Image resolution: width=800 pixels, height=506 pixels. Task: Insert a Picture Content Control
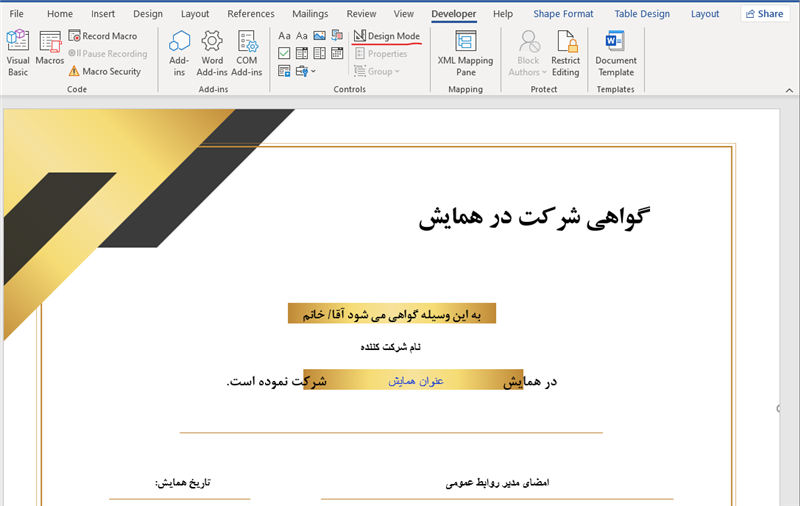pos(319,36)
